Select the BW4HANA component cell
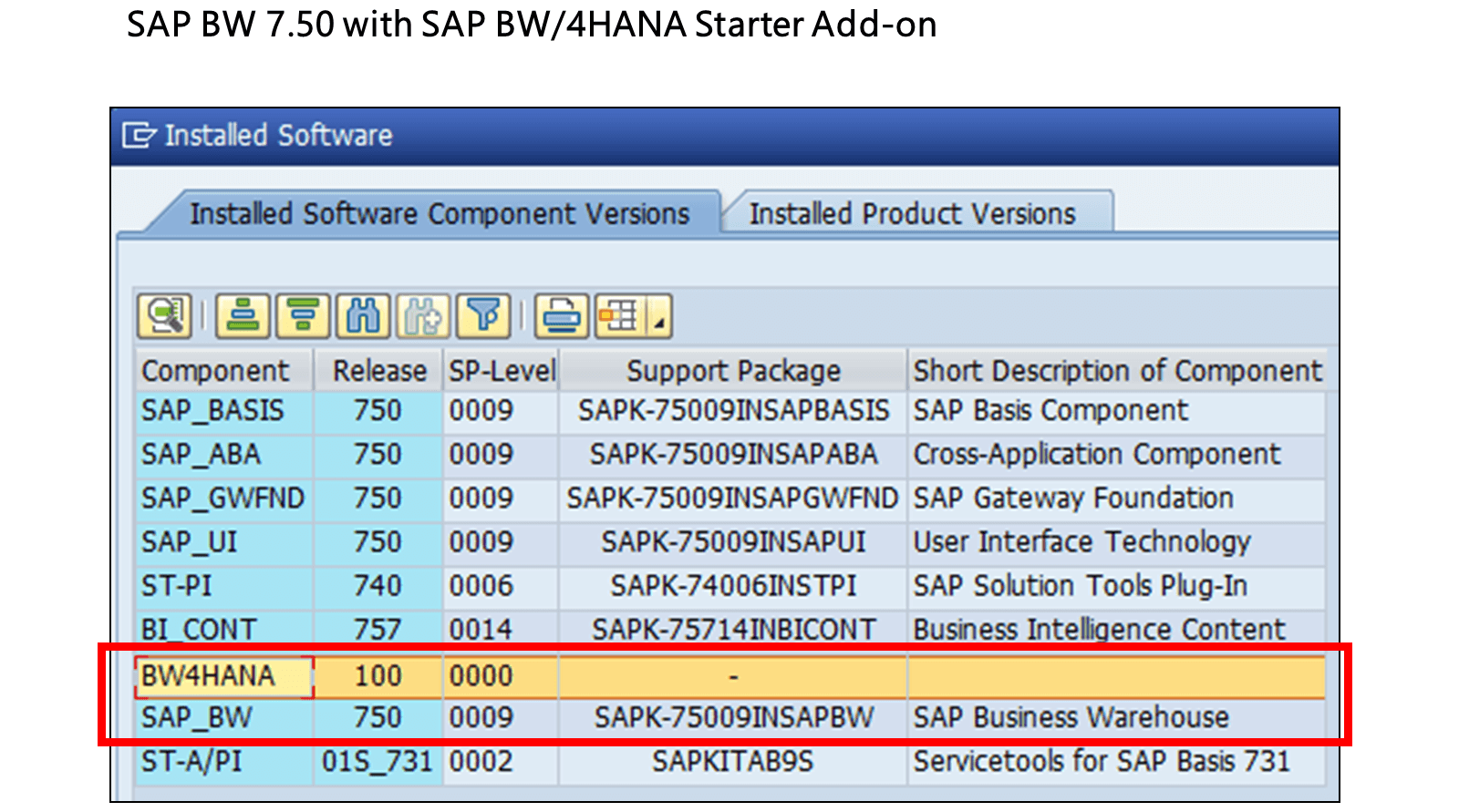The width and height of the screenshot is (1459, 812). pyautogui.click(x=224, y=676)
